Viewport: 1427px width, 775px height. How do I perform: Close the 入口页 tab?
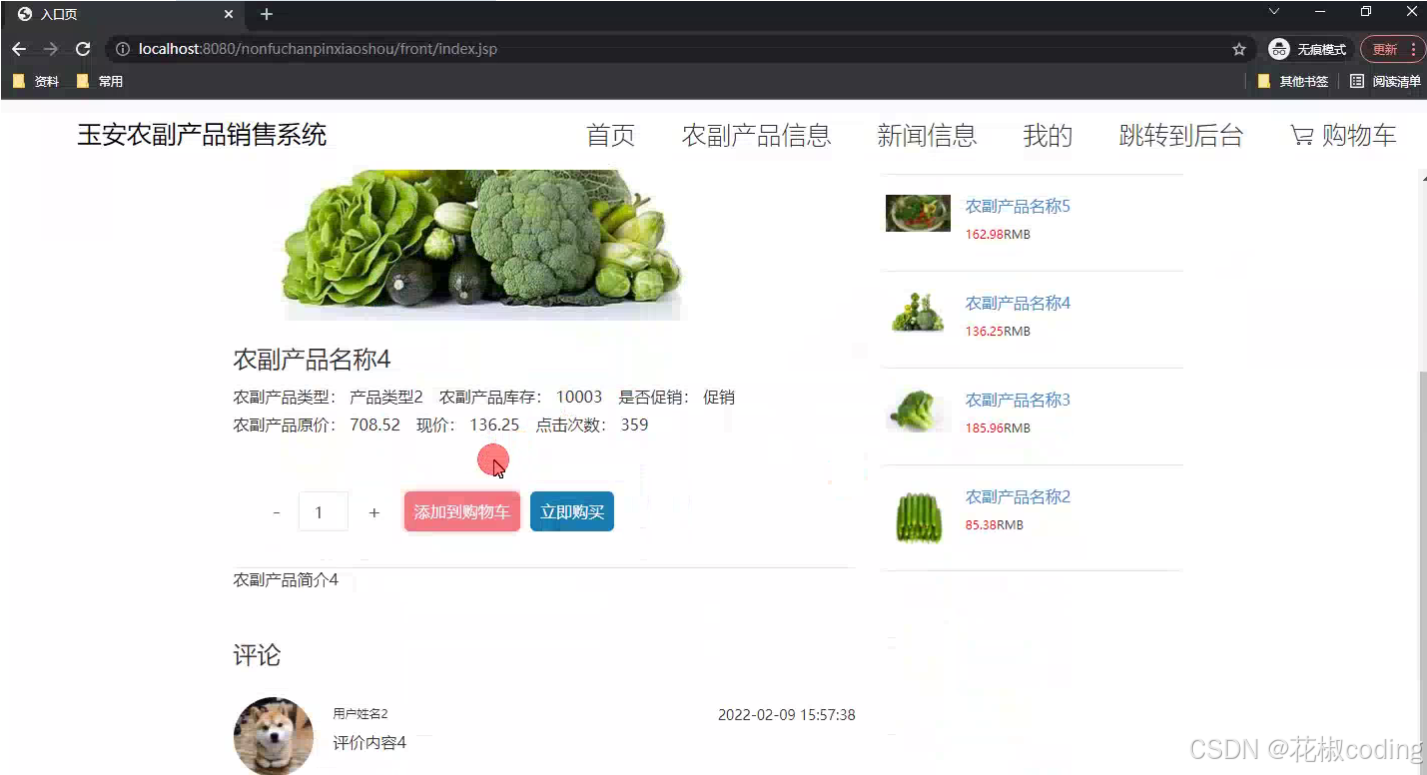(x=228, y=15)
